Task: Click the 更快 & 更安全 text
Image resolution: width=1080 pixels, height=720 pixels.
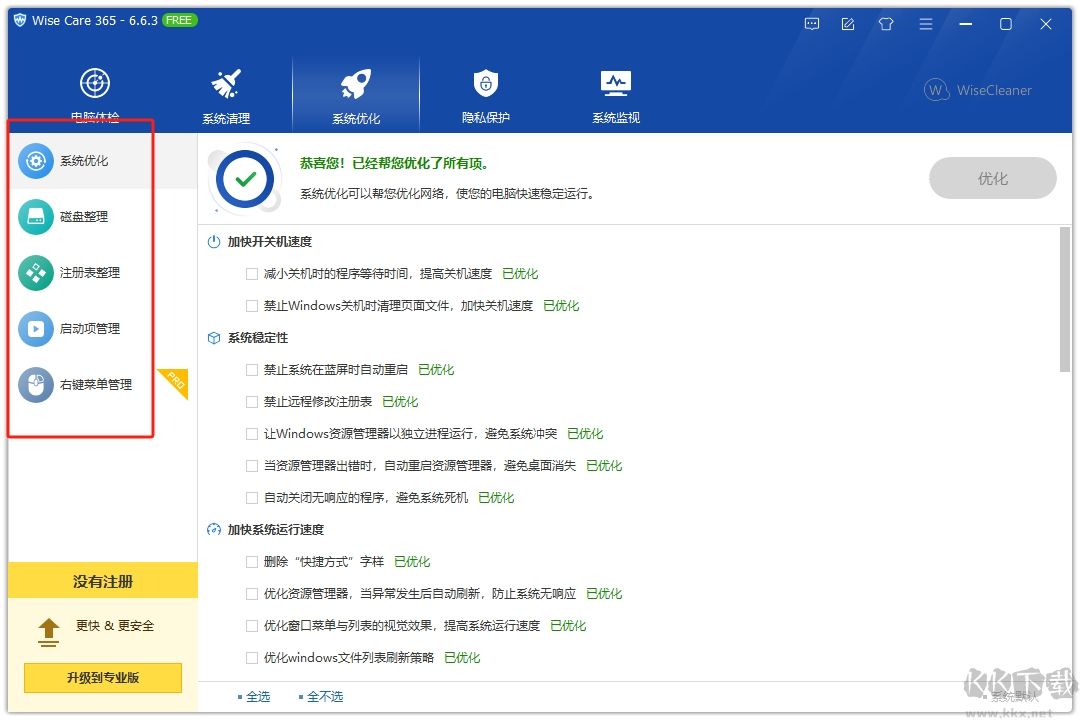Action: pos(115,626)
